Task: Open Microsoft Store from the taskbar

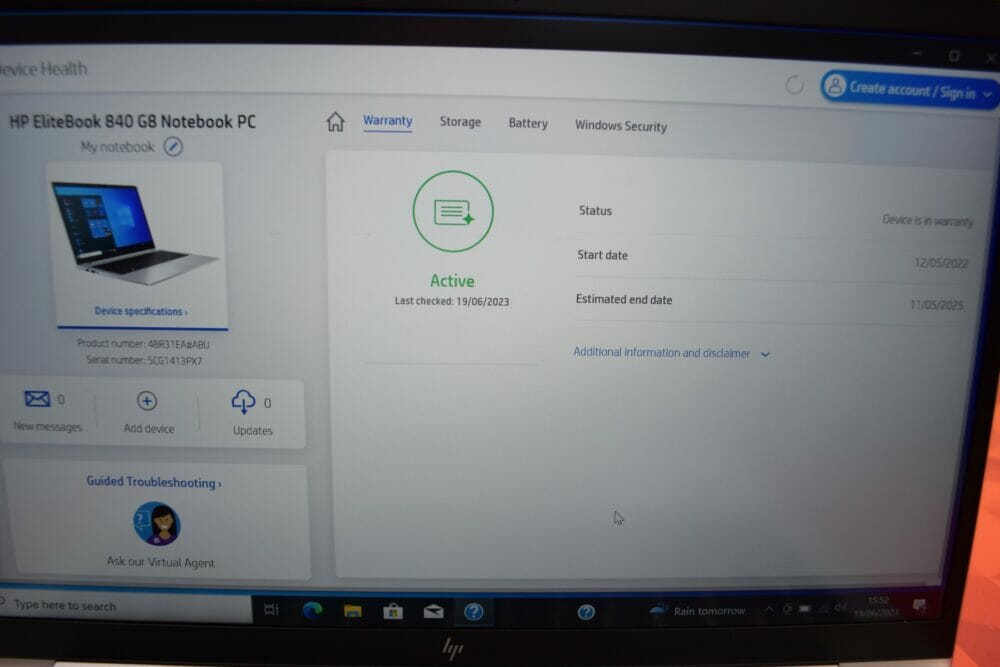Action: (393, 612)
